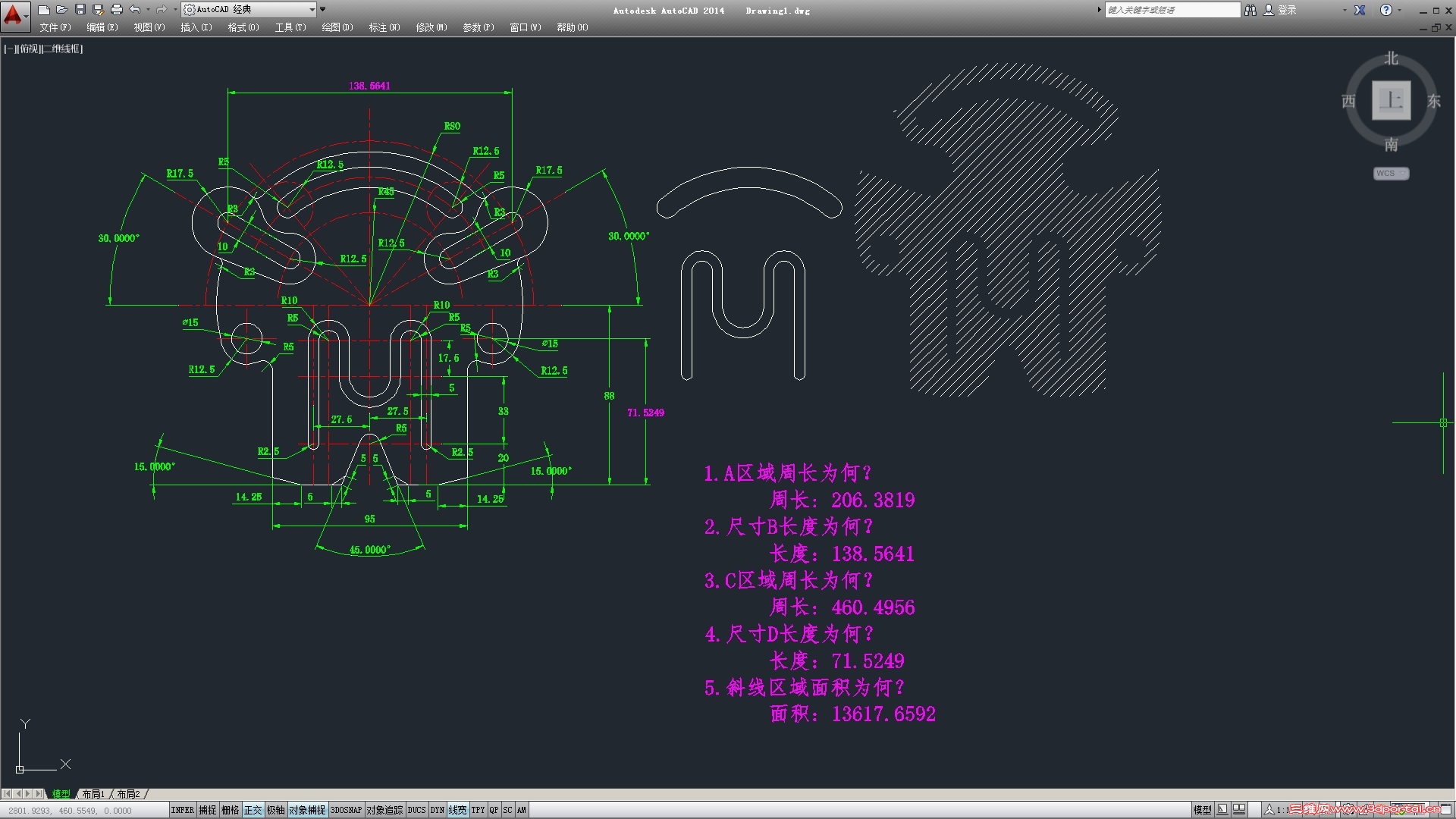This screenshot has height=819, width=1456.
Task: Click the Save disk icon
Action: coord(80,10)
